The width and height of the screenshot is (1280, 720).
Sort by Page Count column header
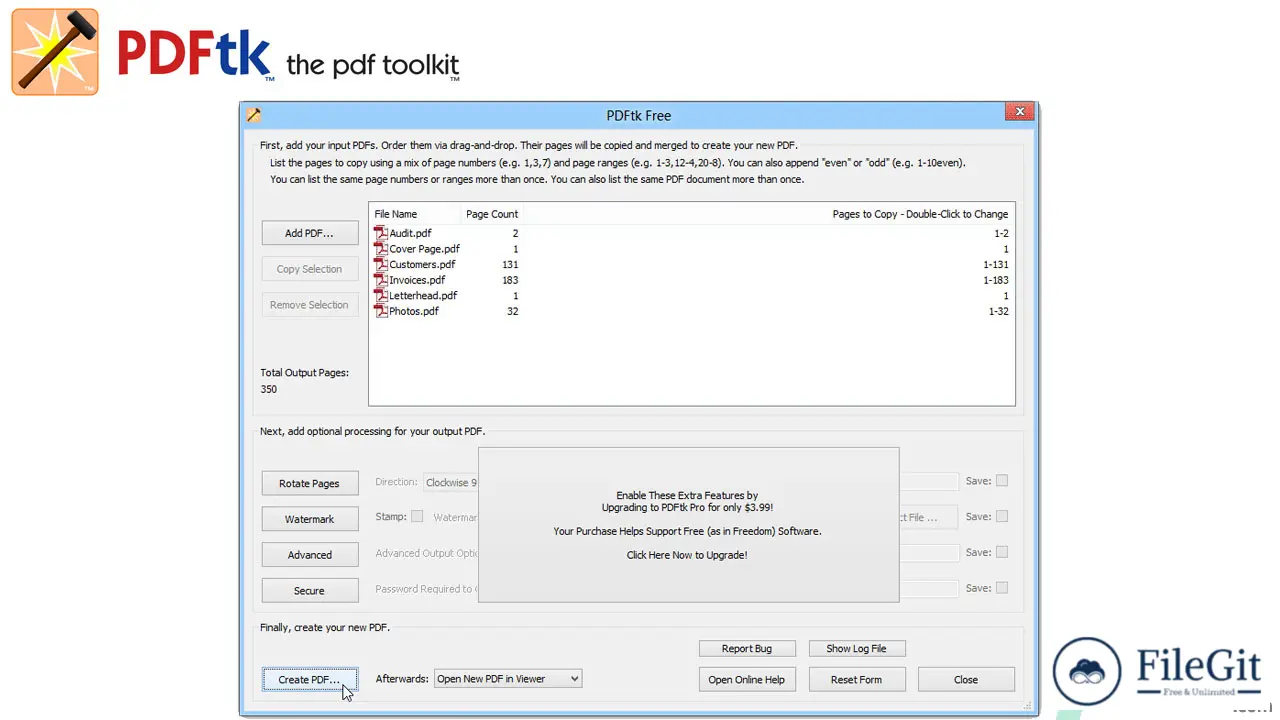[x=492, y=214]
